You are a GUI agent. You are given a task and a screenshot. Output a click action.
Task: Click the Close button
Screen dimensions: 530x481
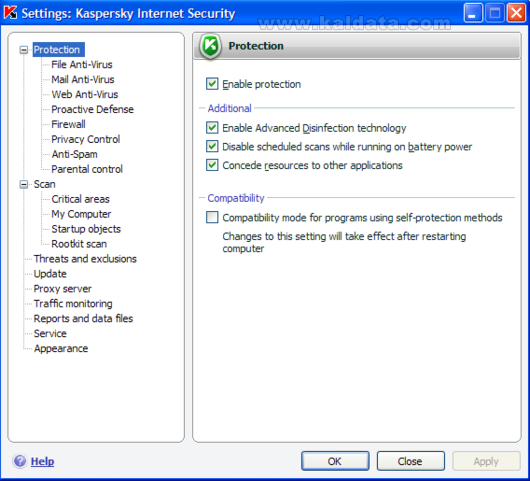tap(410, 461)
